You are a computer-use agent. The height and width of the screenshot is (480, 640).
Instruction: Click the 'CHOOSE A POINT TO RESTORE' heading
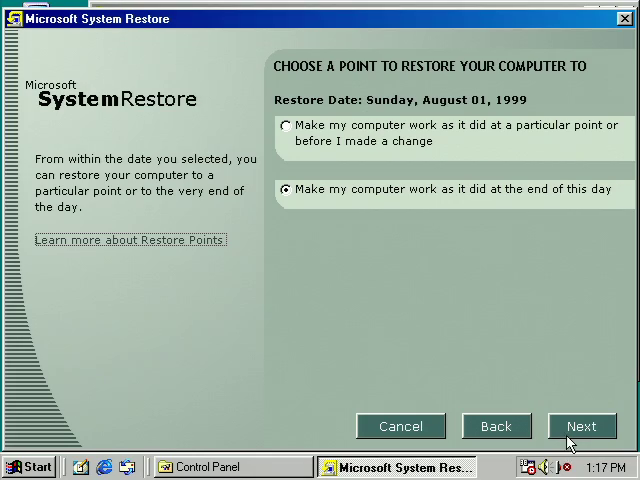[430, 66]
